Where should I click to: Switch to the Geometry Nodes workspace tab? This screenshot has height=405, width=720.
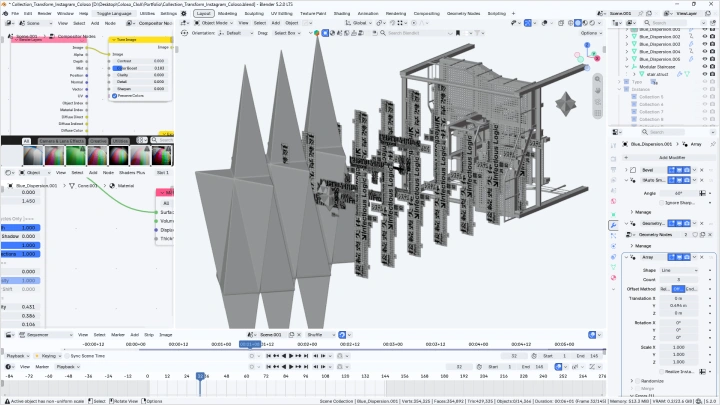[x=463, y=13]
